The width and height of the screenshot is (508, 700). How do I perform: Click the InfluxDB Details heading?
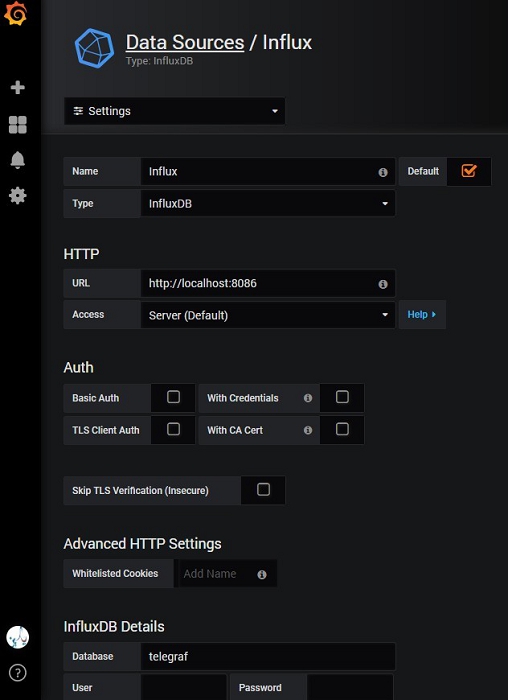click(114, 626)
